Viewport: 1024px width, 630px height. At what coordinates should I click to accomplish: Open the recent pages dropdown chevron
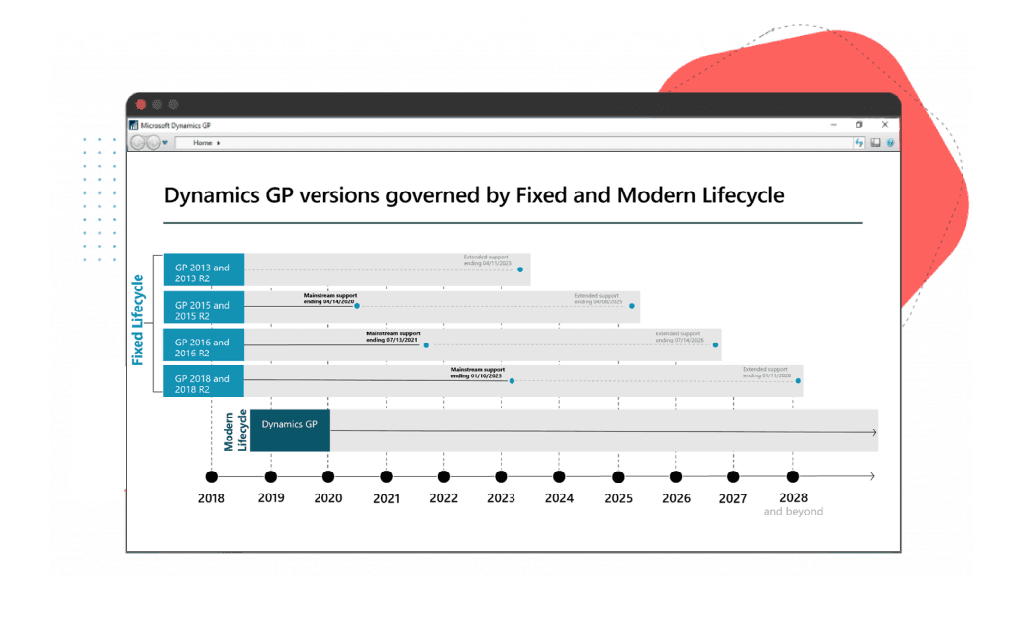pyautogui.click(x=165, y=141)
